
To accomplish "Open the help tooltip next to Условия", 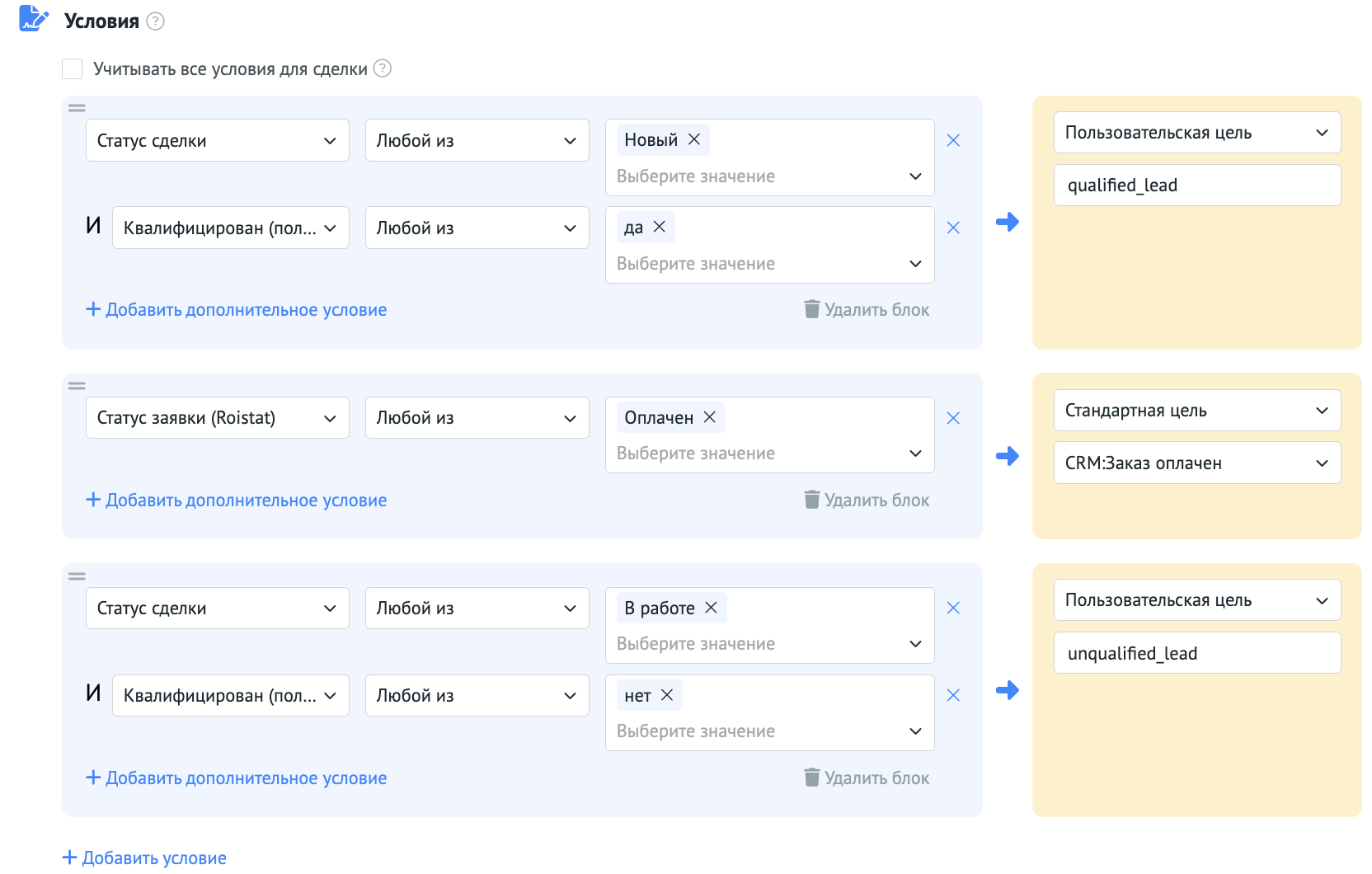I will (x=155, y=21).
